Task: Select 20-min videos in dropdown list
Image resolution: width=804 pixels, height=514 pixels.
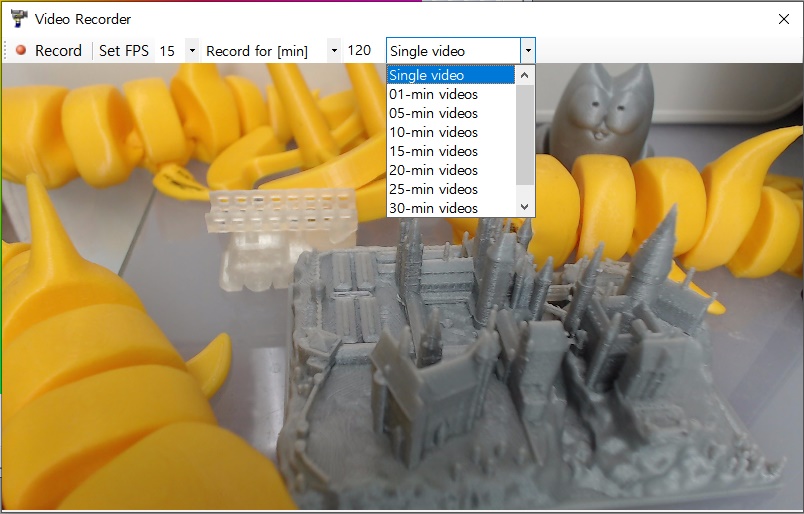Action: 450,170
